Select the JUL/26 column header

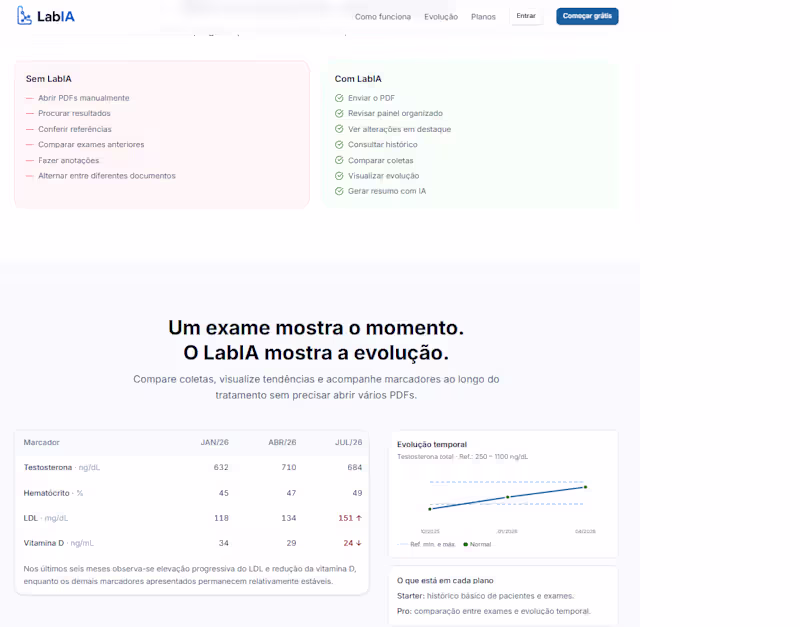(348, 442)
